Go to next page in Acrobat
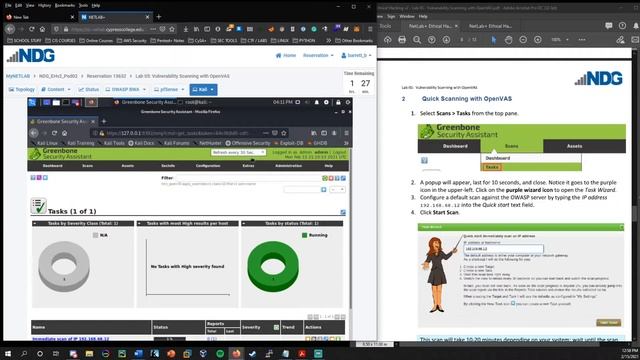This screenshot has height=360, width=640. coord(446,40)
